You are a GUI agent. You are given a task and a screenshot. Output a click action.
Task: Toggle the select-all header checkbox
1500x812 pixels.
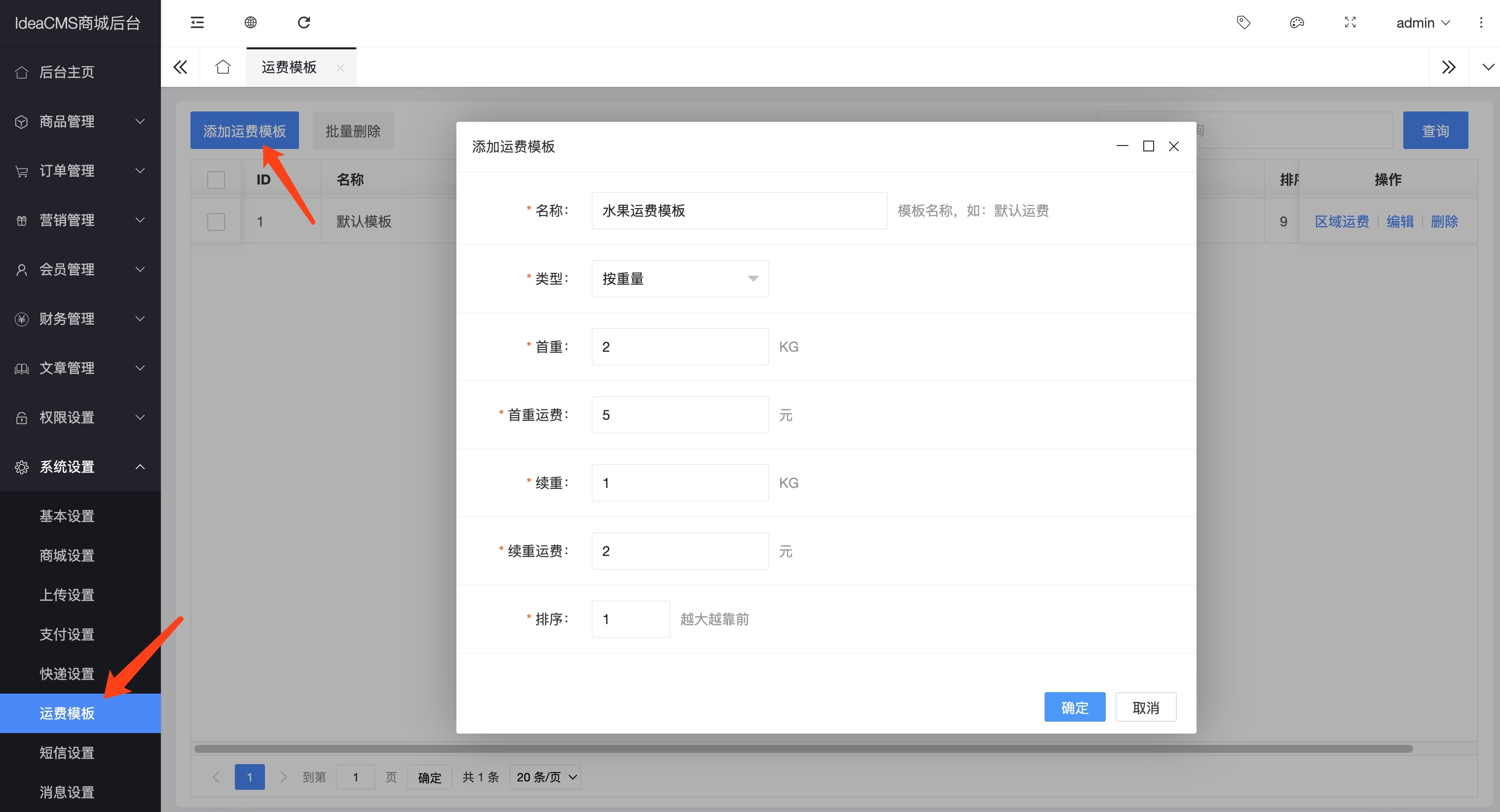click(216, 180)
